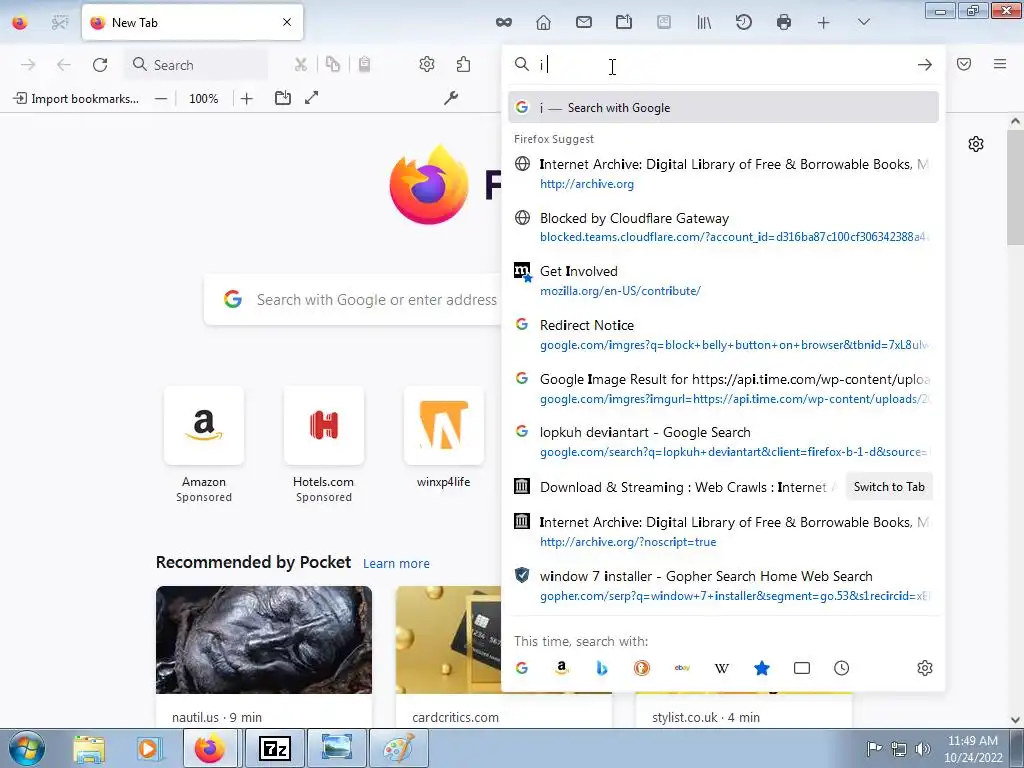Personalize New Tab with page gear icon

coord(976,144)
